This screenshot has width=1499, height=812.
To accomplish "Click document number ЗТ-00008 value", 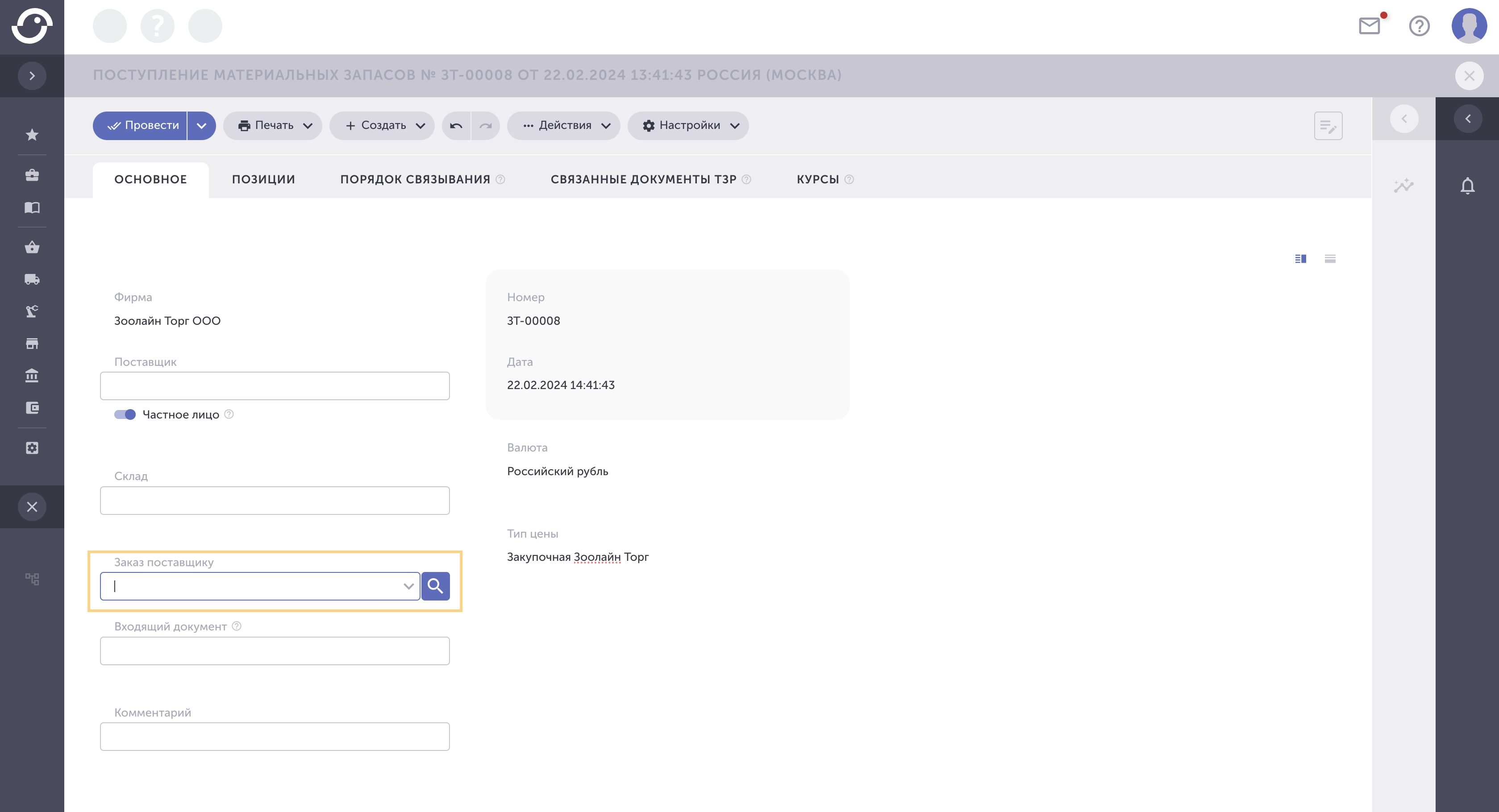I will click(x=533, y=320).
